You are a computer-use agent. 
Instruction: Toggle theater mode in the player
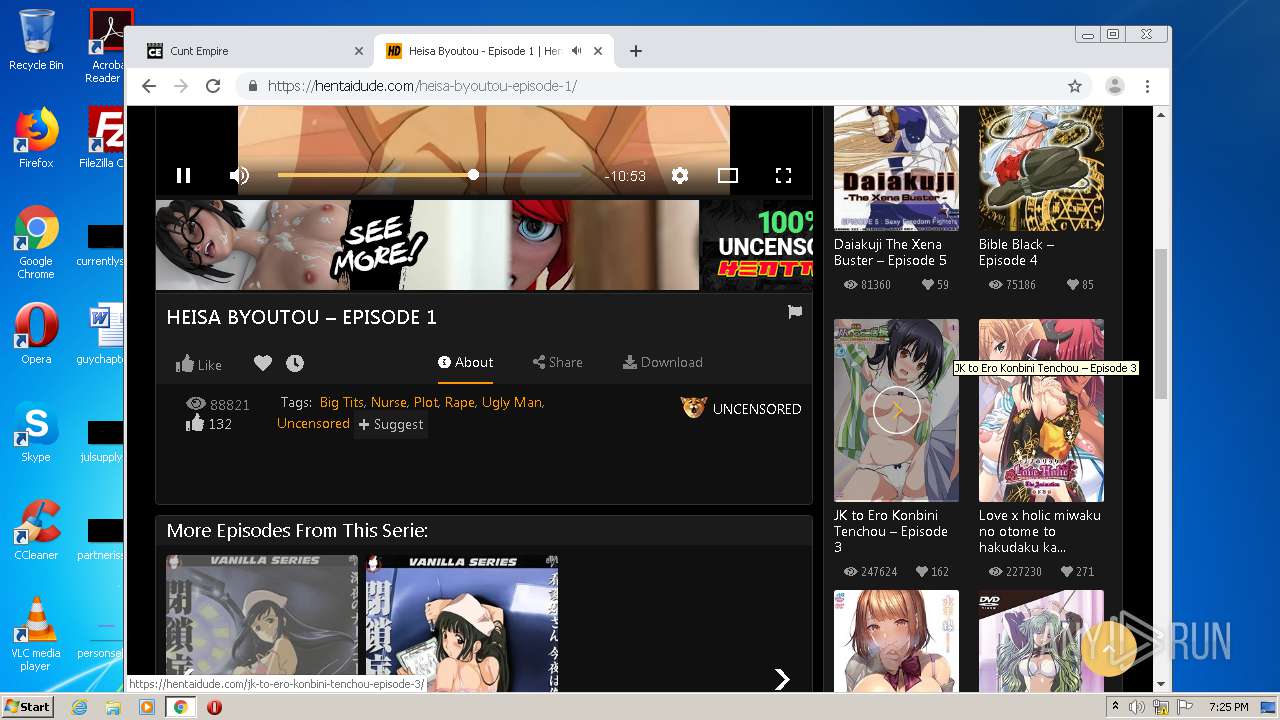728,175
